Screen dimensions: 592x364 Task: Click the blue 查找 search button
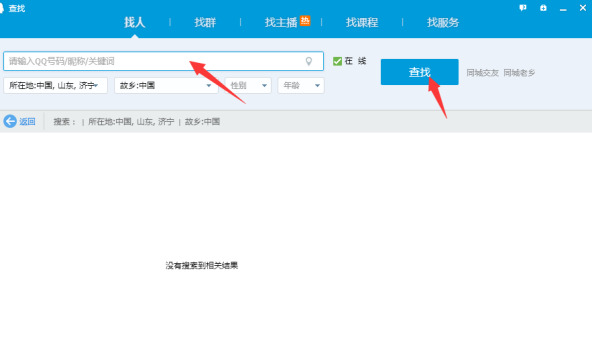[x=419, y=72]
